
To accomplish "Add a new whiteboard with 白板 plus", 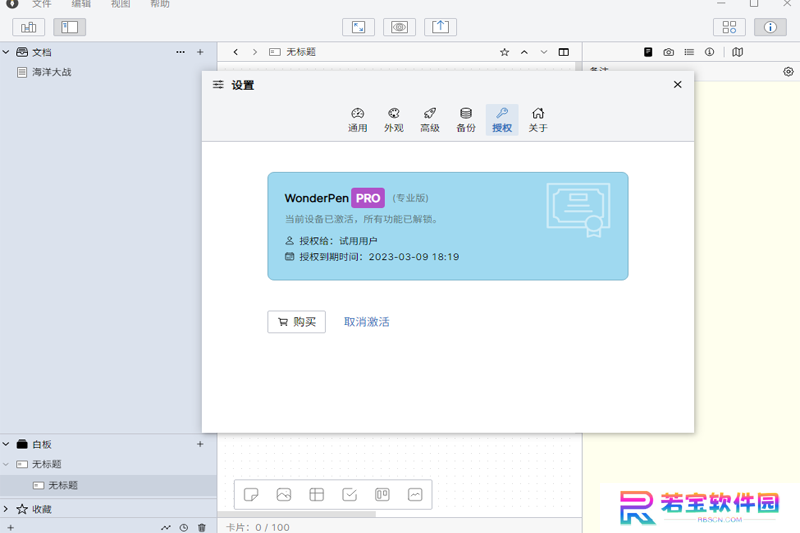I will [200, 444].
